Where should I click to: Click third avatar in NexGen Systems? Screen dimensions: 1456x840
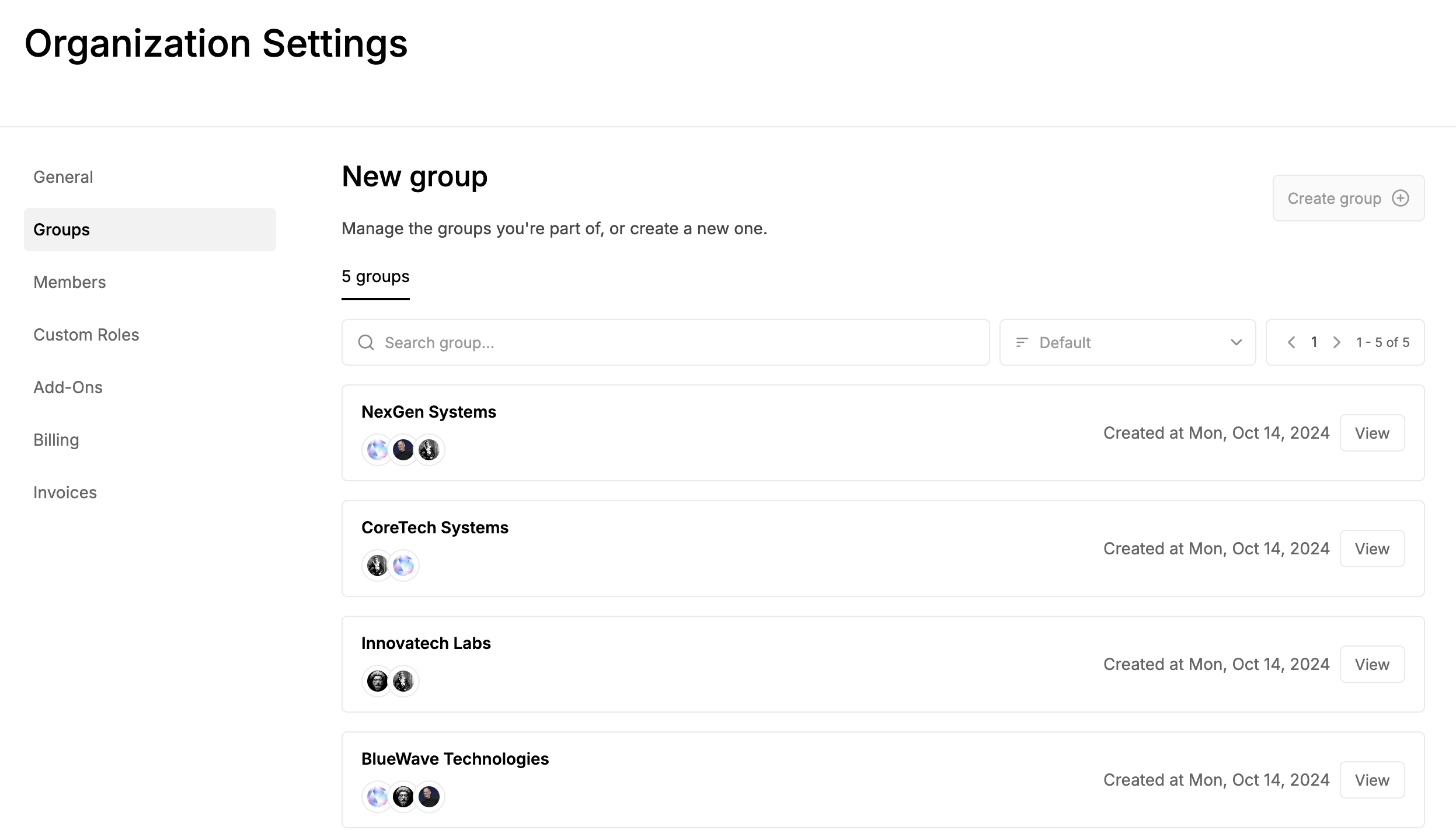click(429, 450)
